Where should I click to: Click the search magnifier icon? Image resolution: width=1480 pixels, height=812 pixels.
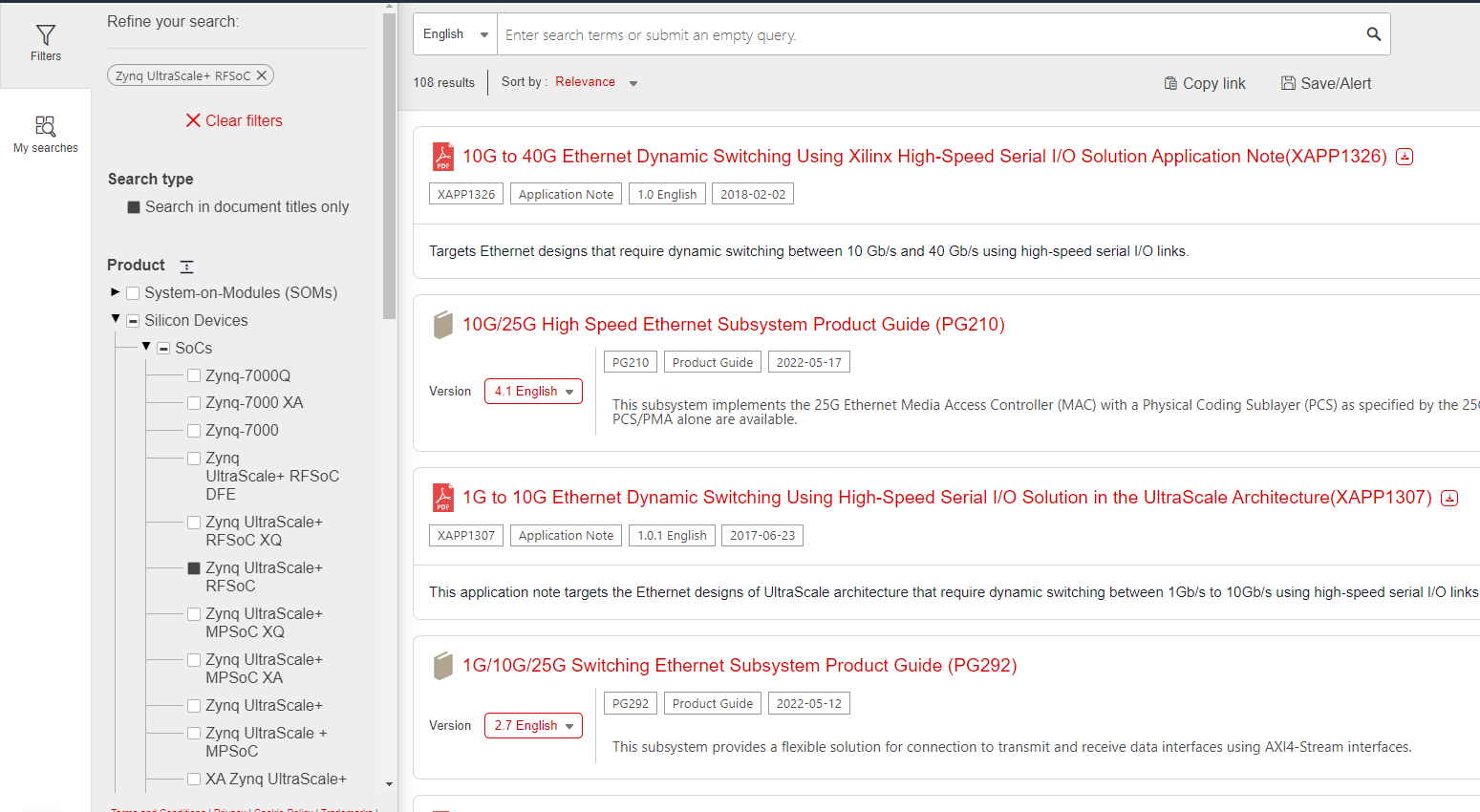coord(1373,33)
